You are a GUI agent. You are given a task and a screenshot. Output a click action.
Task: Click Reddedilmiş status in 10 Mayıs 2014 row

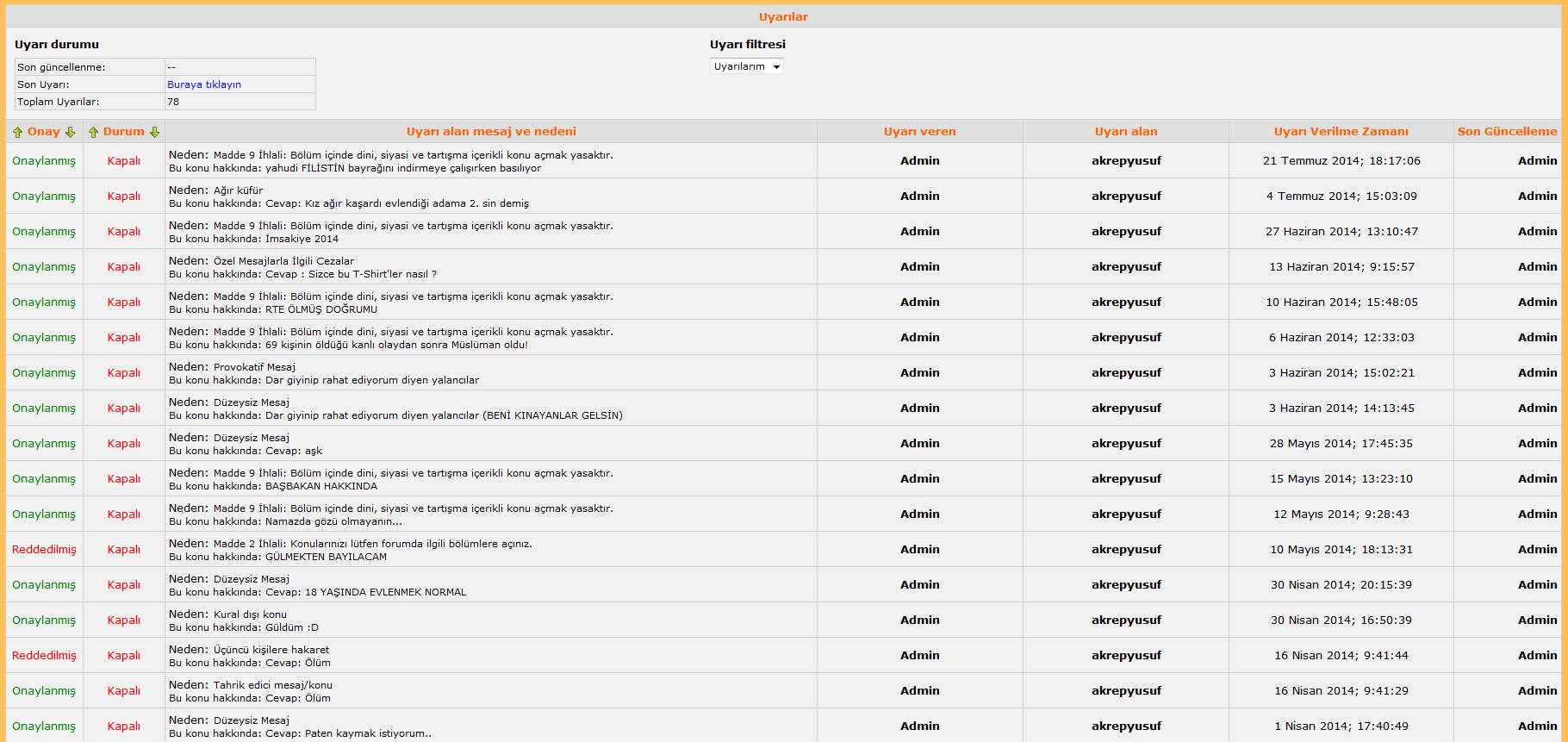tap(44, 550)
